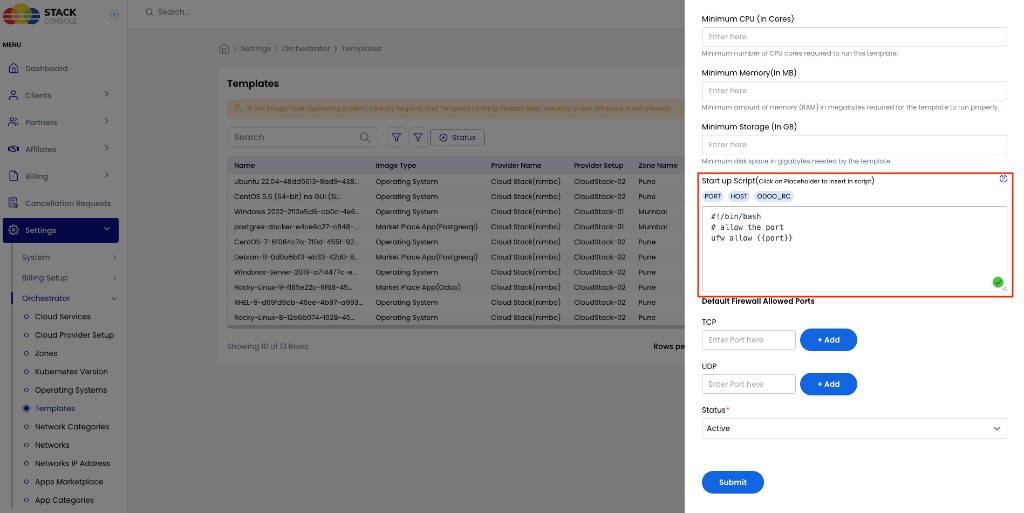Viewport: 1024px width, 513px height.
Task: Click the Orchestrator breadcrumb link
Action: (x=306, y=48)
